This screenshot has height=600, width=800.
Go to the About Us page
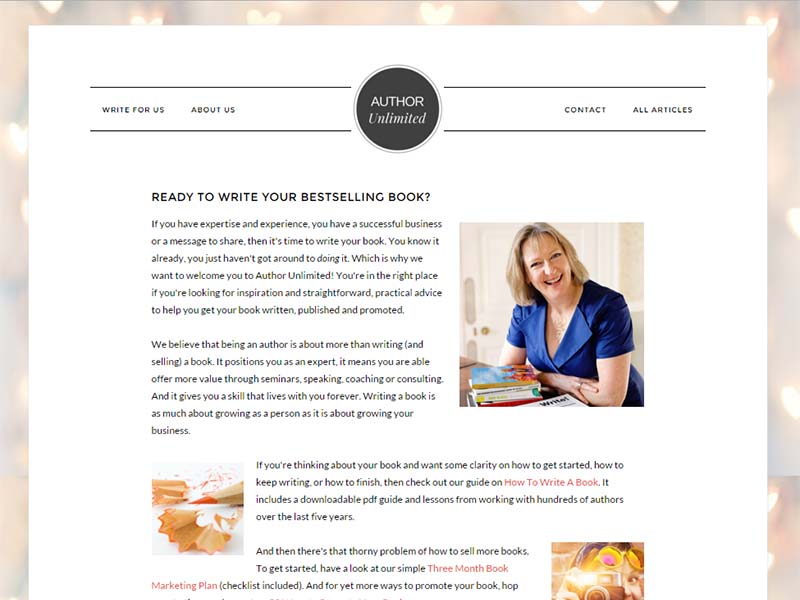point(213,110)
